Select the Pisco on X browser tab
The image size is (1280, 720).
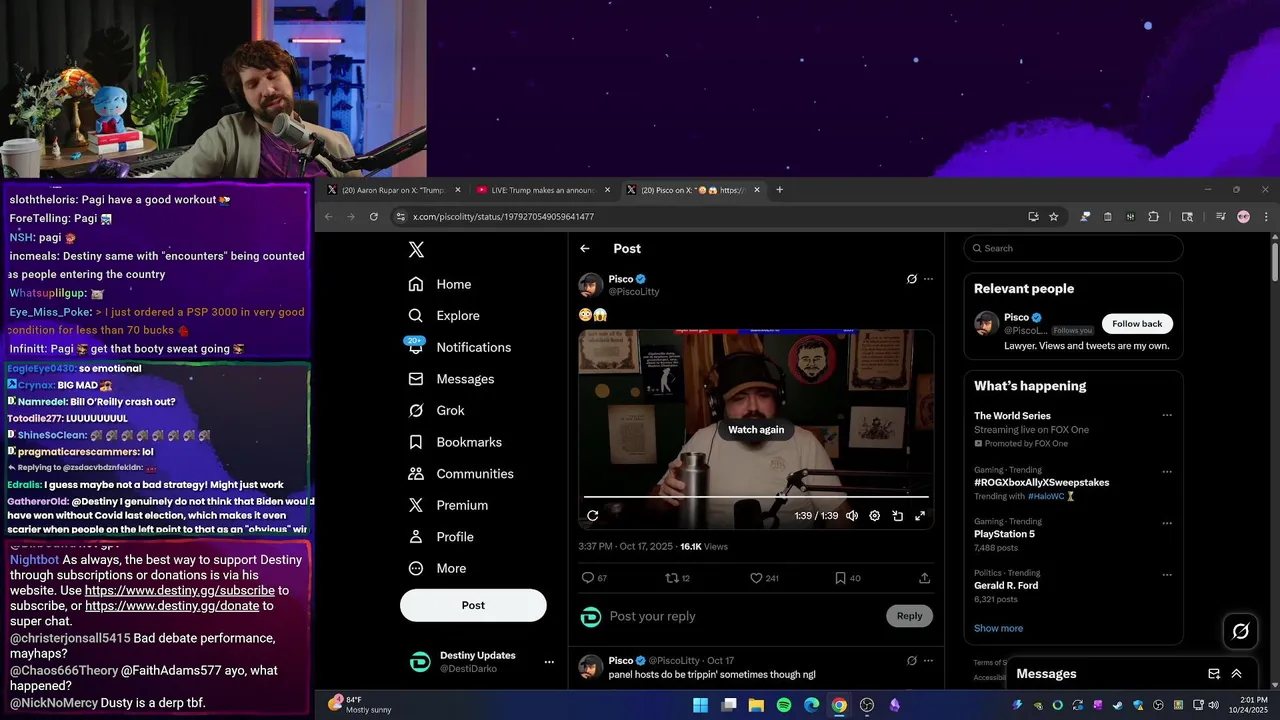pos(693,190)
